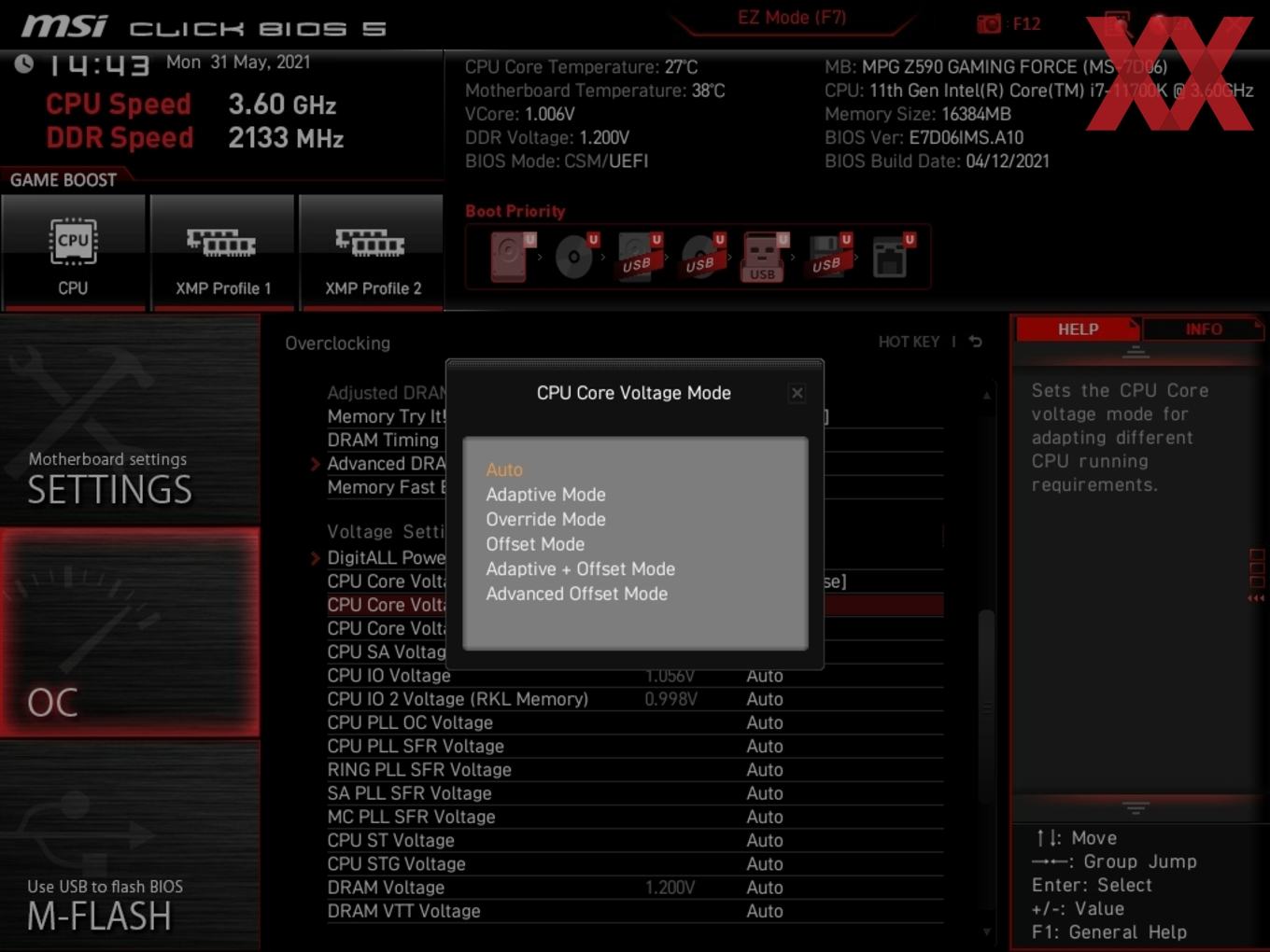
Task: Toggle the CPU Game Boost button
Action: [73, 252]
